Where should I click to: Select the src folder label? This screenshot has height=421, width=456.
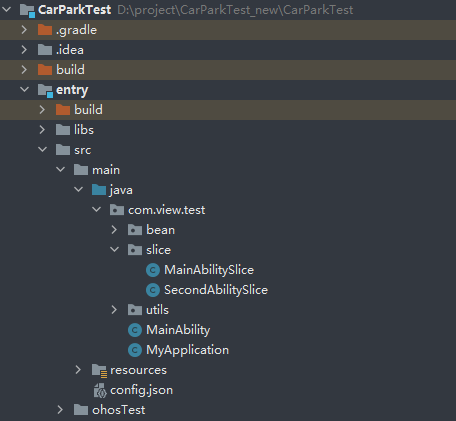coord(82,150)
